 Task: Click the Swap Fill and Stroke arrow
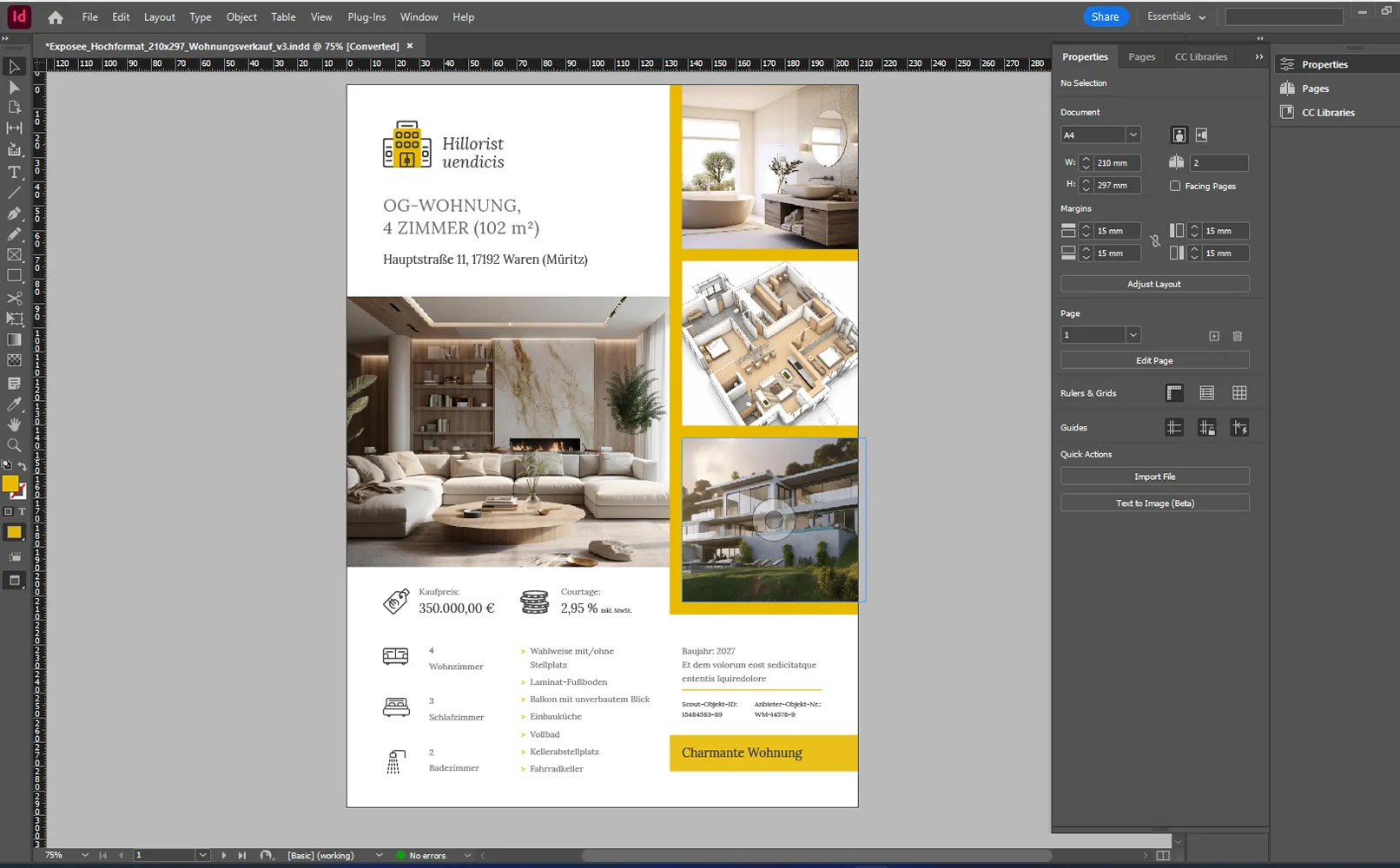[x=23, y=466]
